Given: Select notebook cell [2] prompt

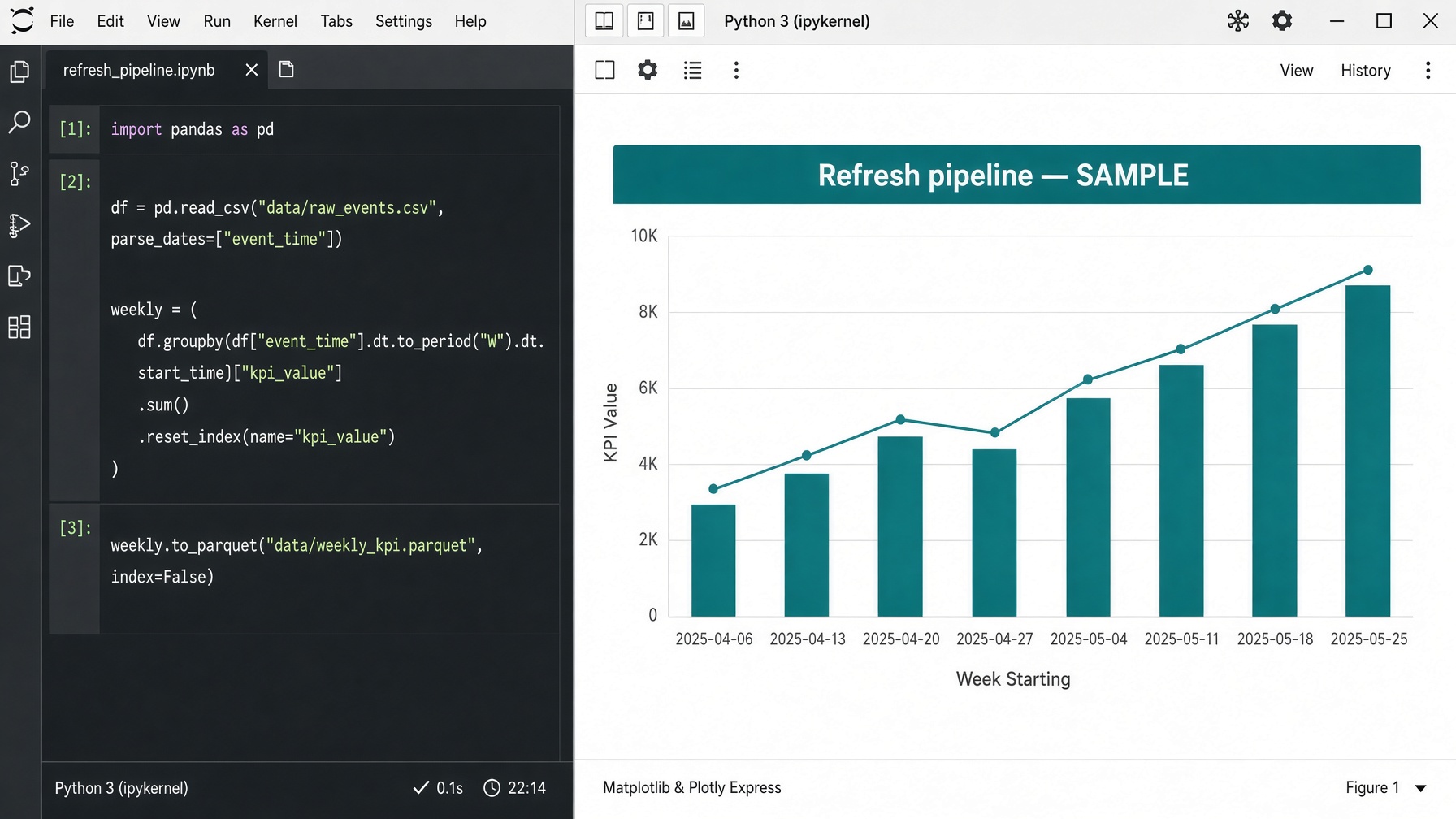Looking at the screenshot, I should click(x=75, y=181).
